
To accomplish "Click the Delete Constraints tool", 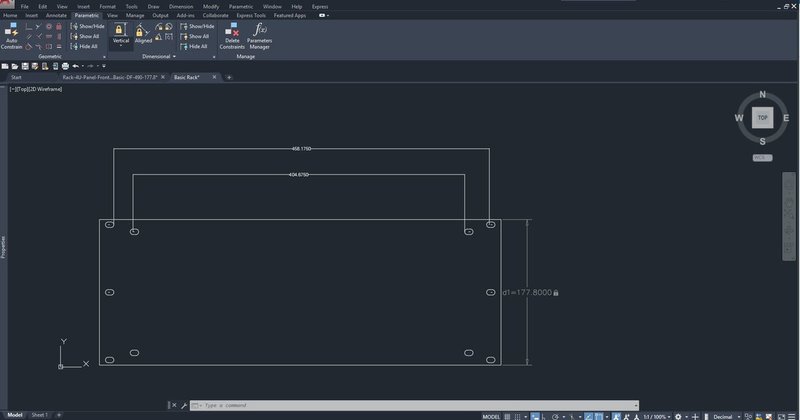I will coord(232,36).
